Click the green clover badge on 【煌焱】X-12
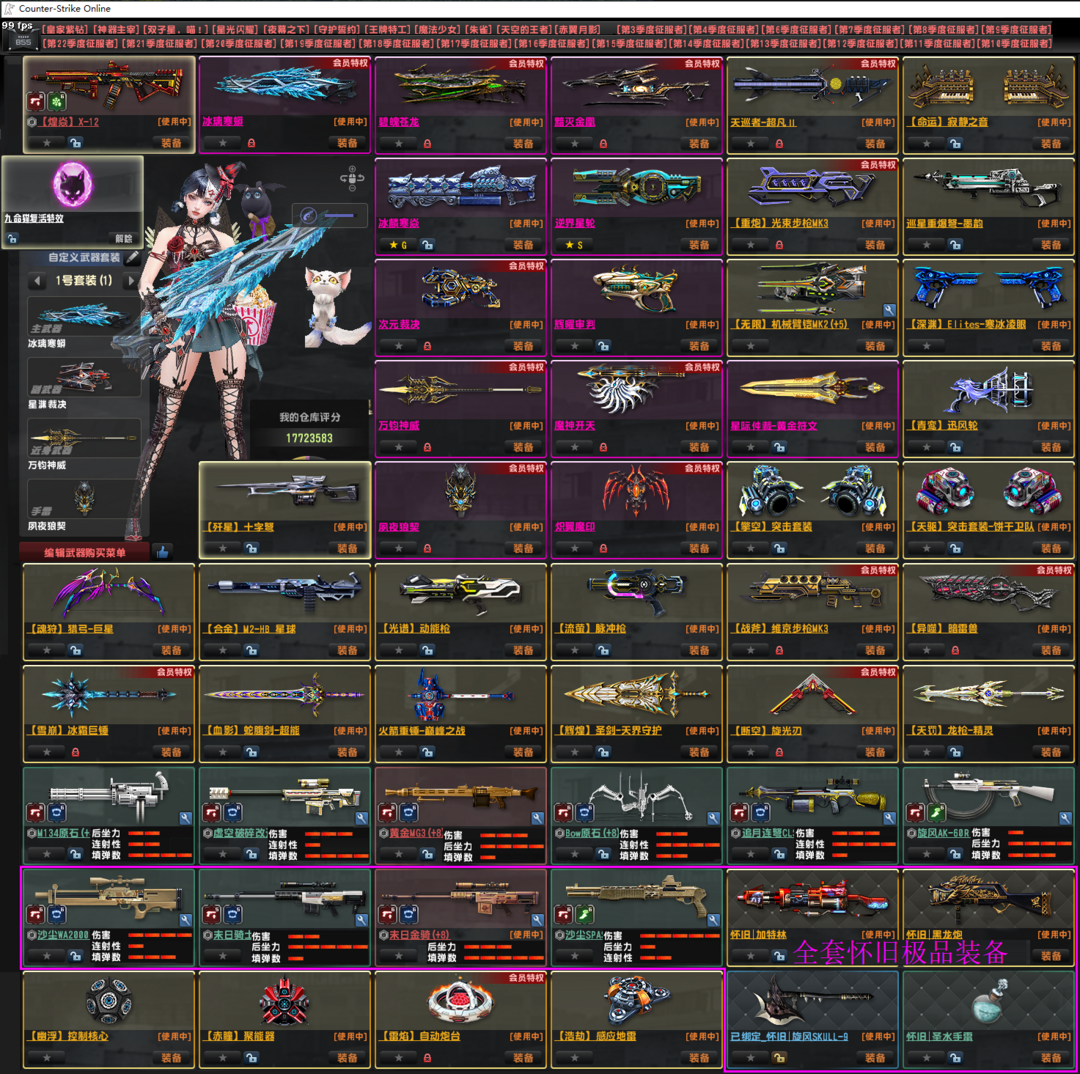1080x1074 pixels. (x=56, y=101)
